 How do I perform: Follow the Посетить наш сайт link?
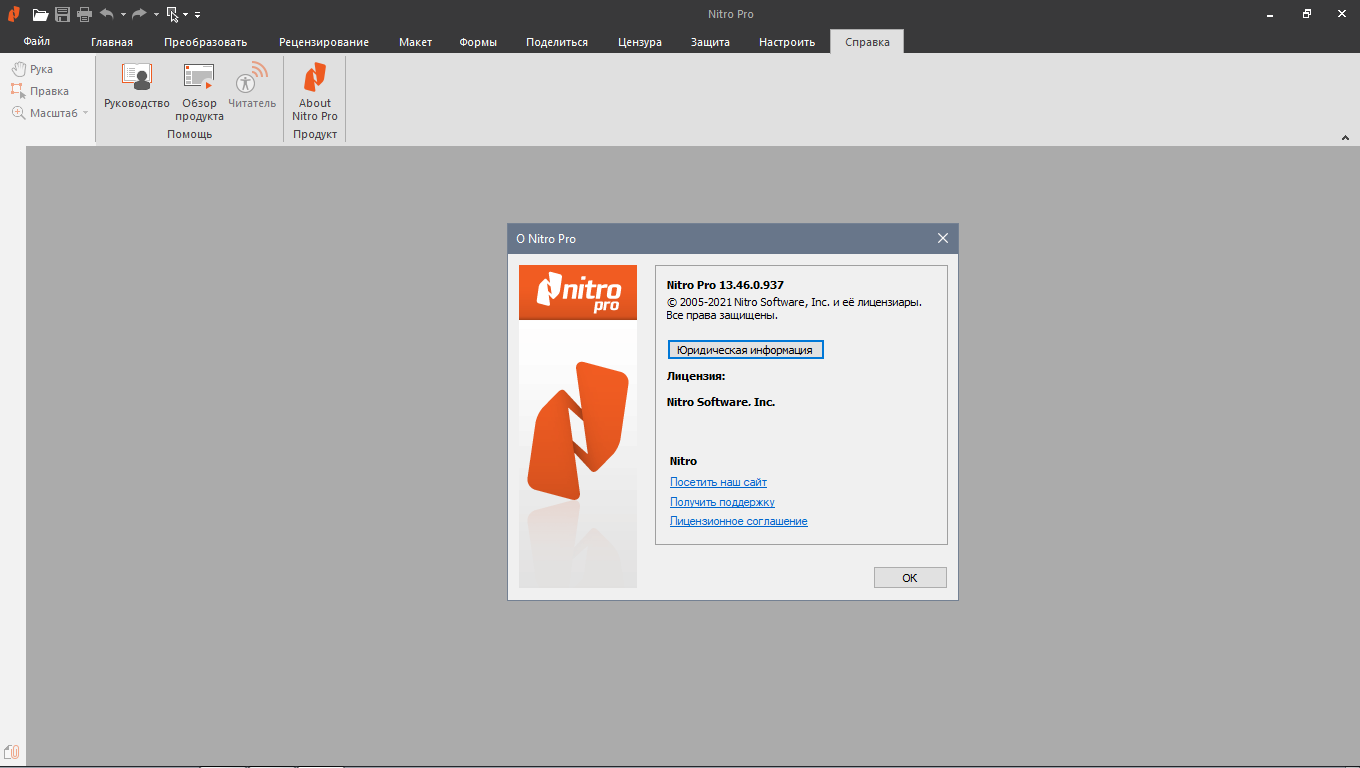(718, 482)
